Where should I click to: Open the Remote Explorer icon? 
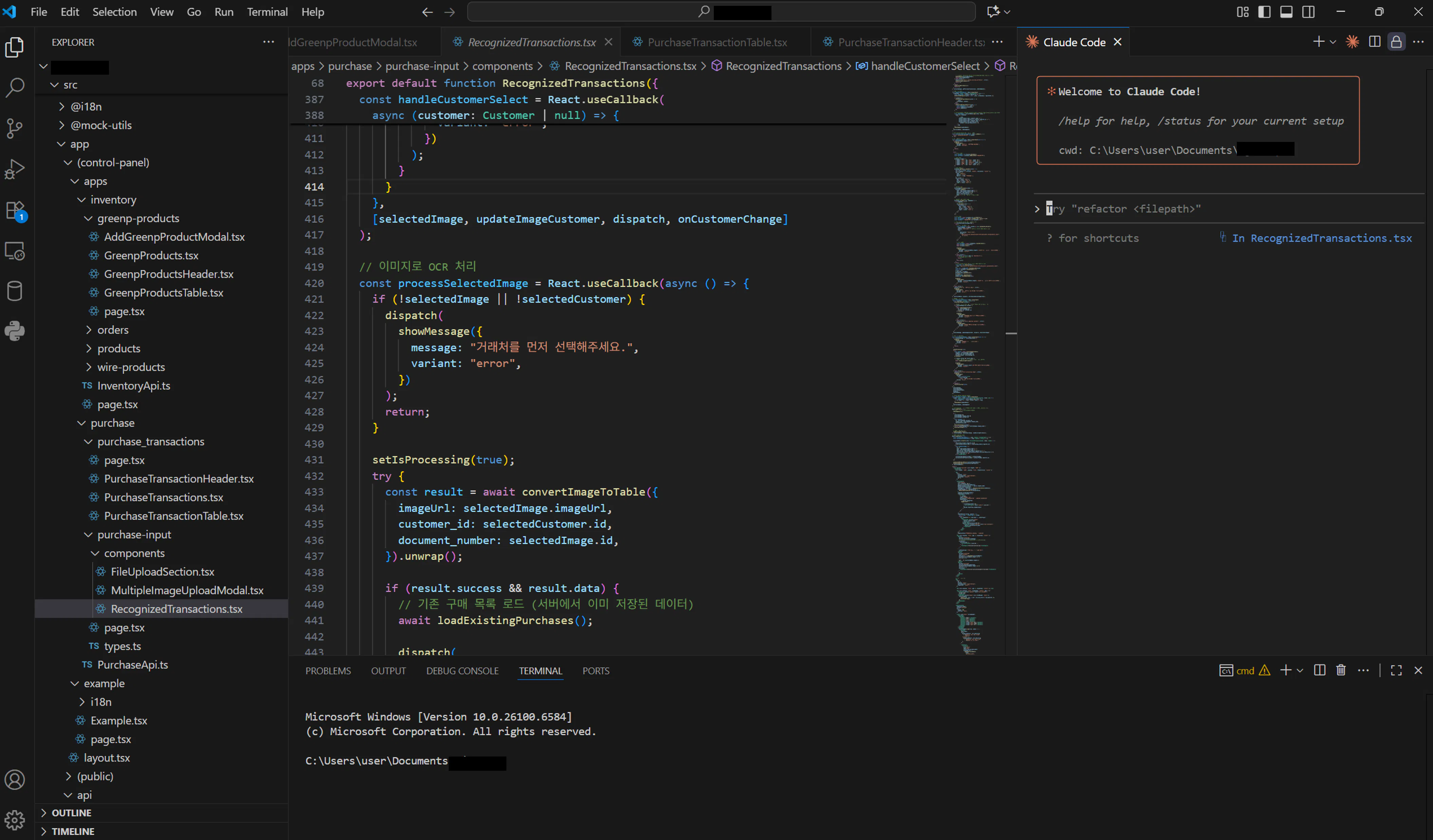[14, 251]
